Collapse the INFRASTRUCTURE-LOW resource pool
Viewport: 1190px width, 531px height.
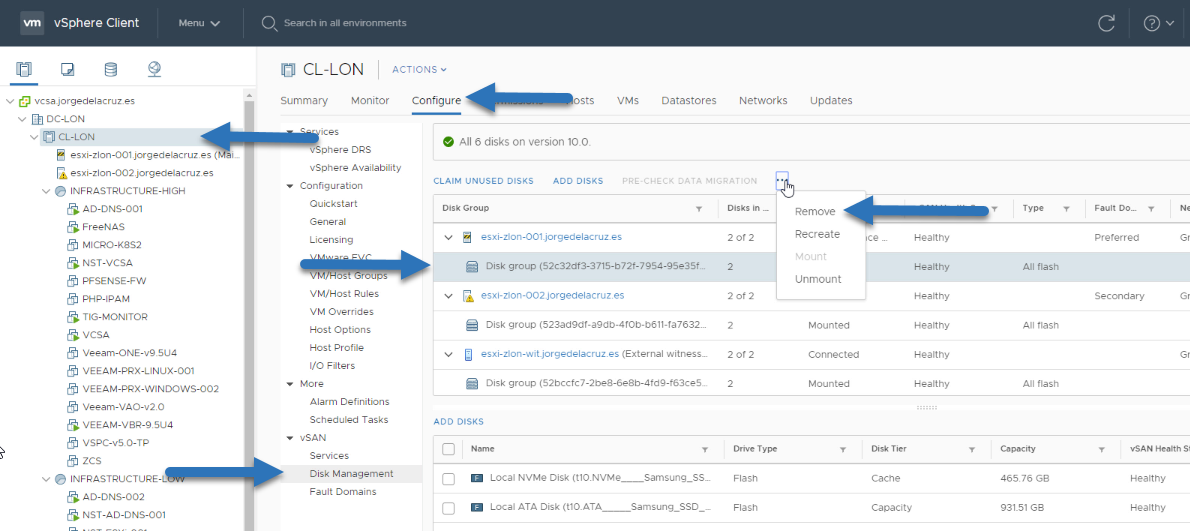46,479
